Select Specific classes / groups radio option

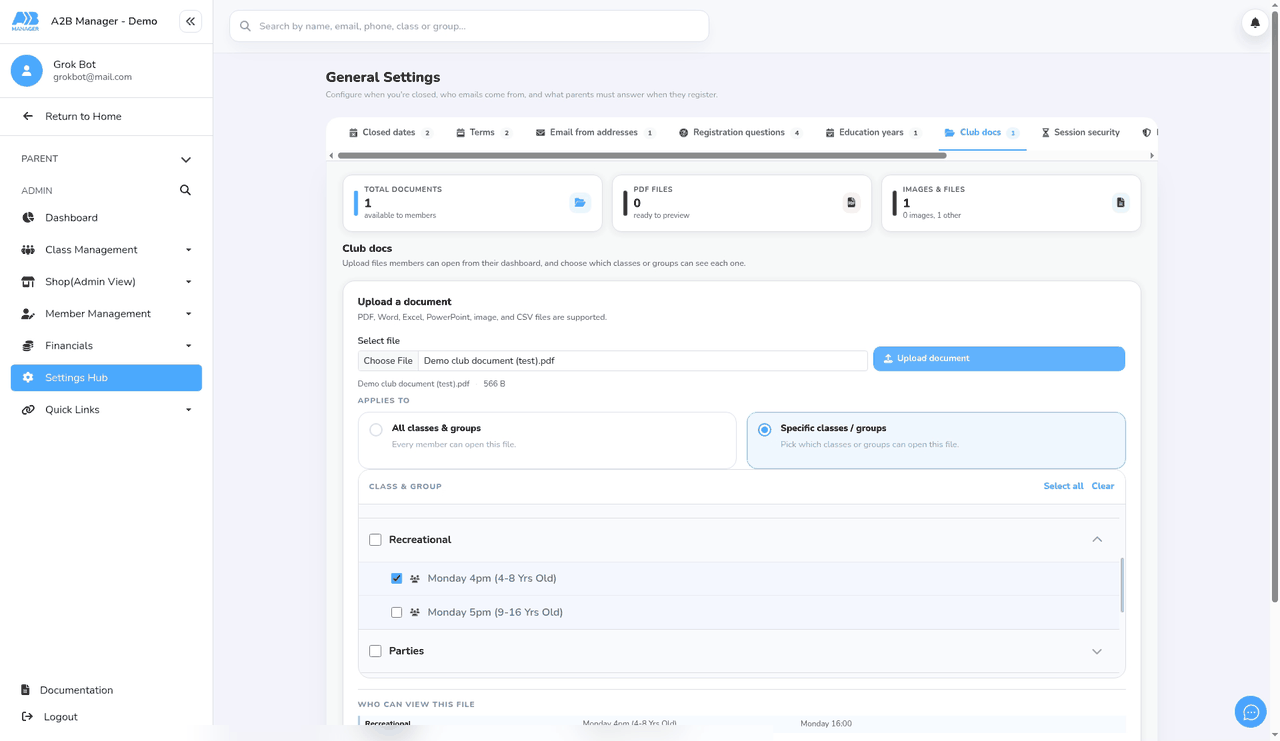765,430
